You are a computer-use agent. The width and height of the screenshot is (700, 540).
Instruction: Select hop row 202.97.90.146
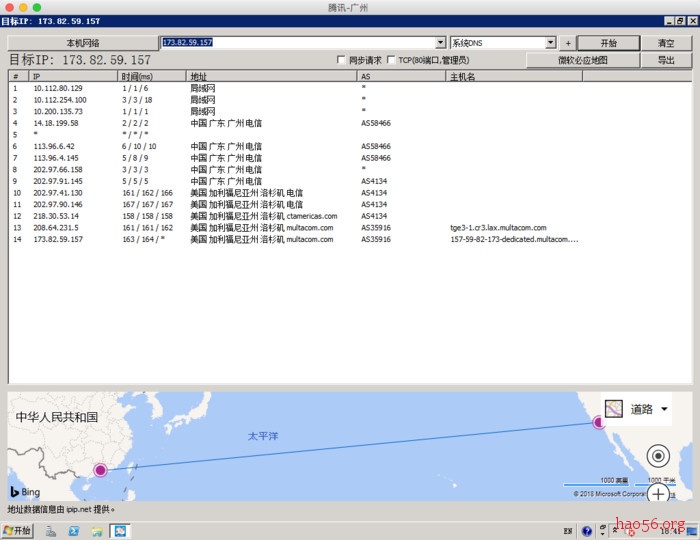coord(350,204)
